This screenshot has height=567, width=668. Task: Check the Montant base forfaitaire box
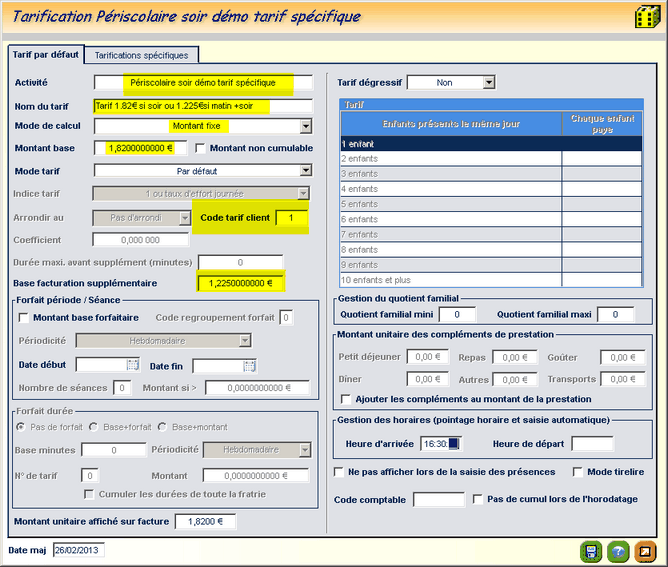pos(24,318)
